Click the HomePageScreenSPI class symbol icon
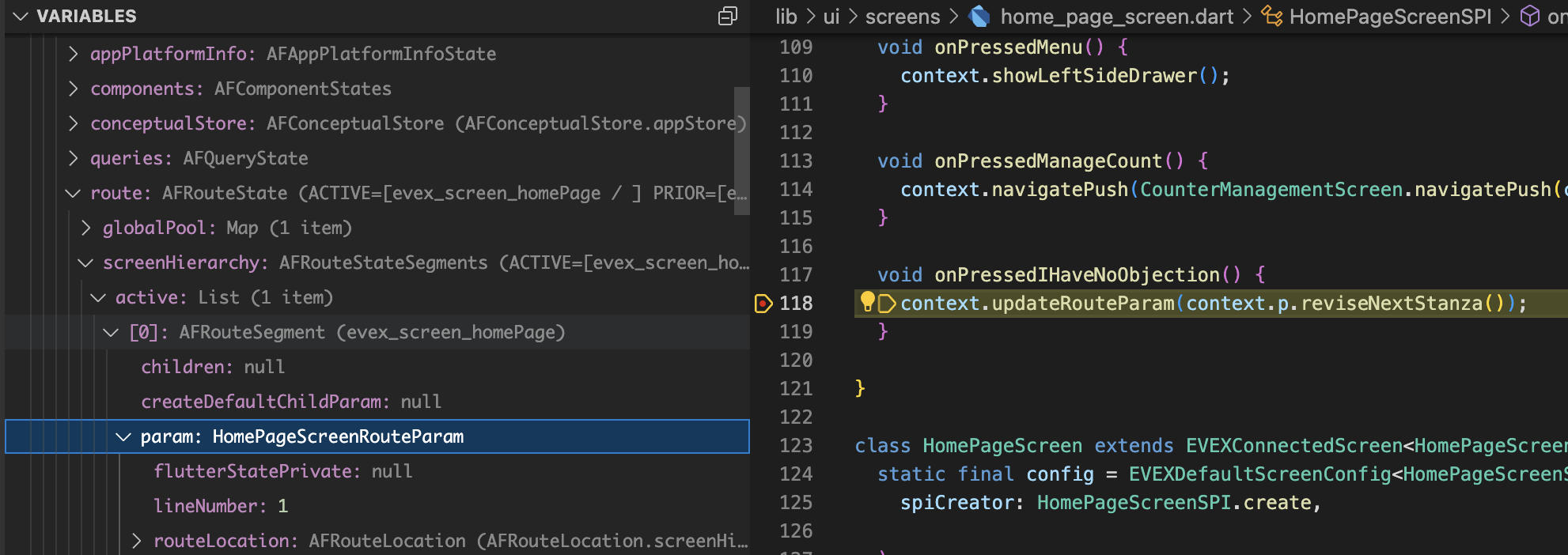1568x555 pixels. click(1271, 17)
